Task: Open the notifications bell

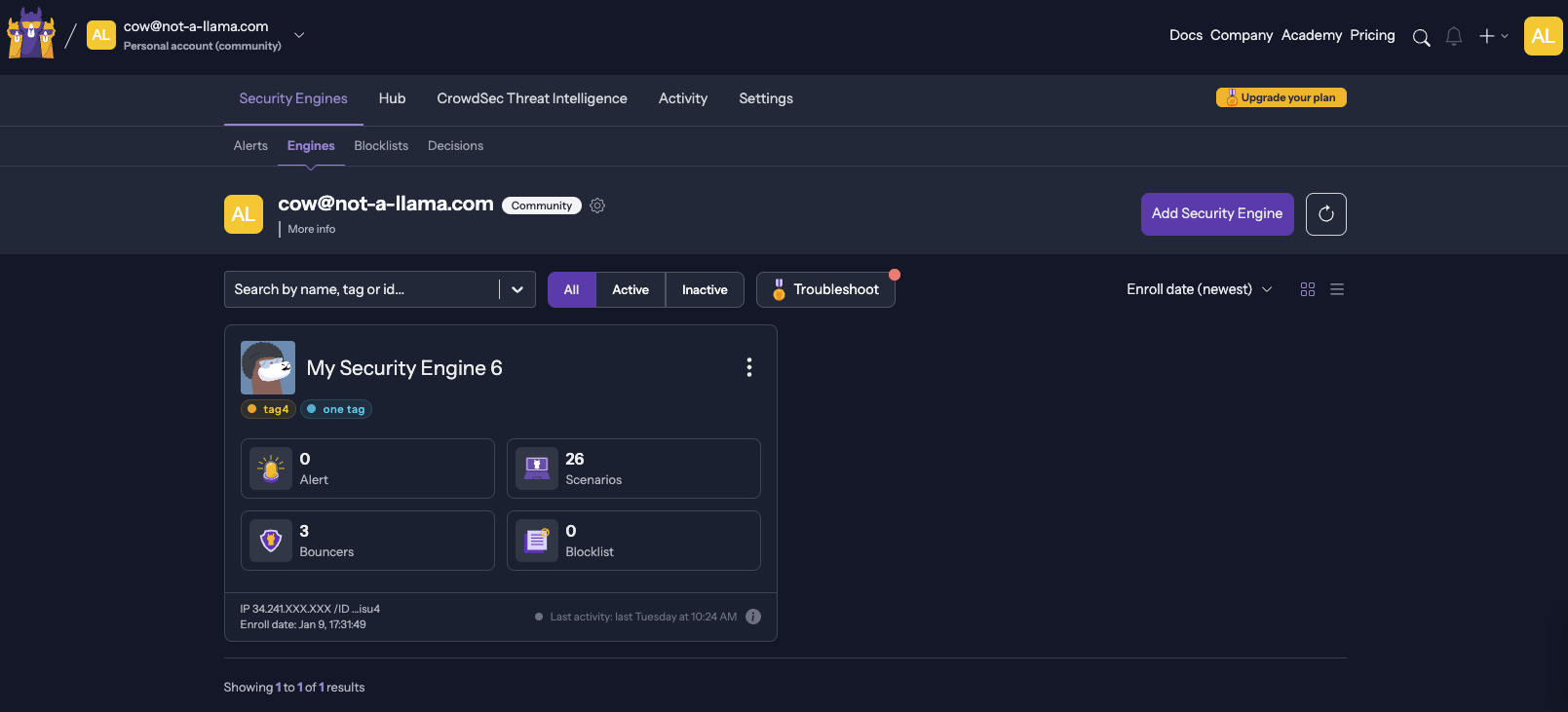Action: coord(1453,37)
